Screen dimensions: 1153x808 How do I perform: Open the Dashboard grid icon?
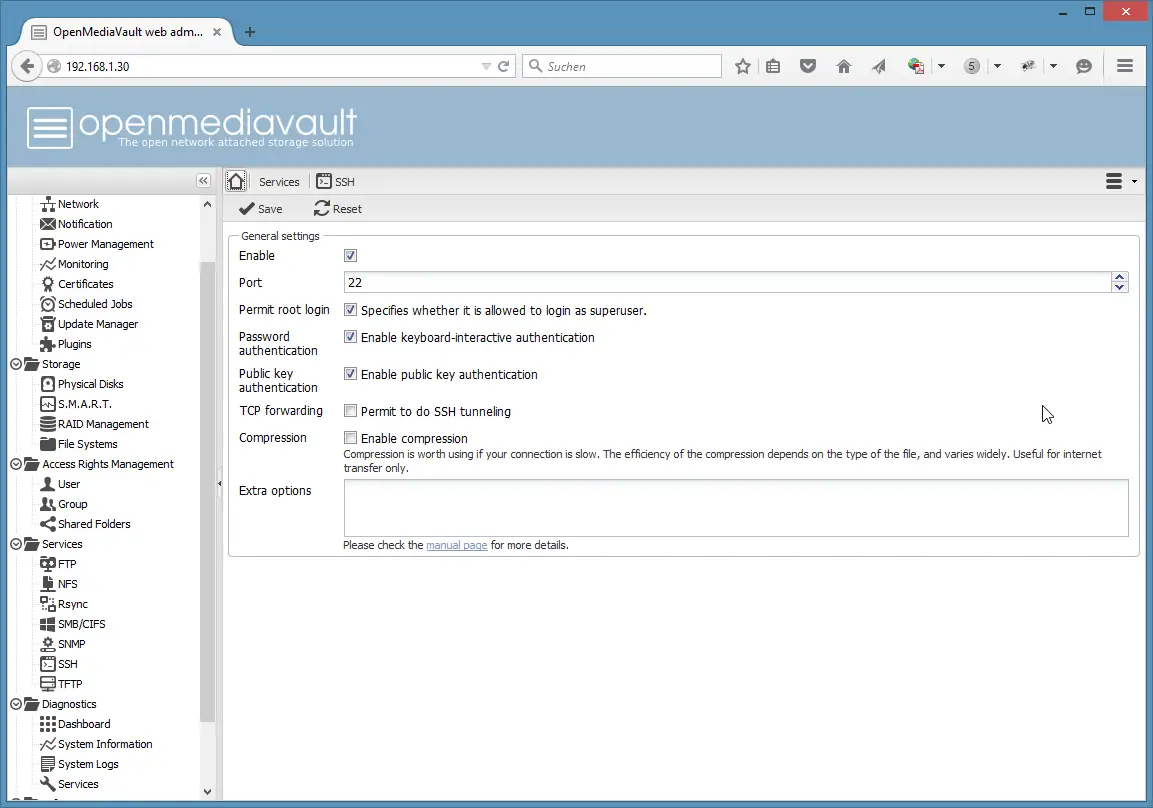(x=48, y=724)
